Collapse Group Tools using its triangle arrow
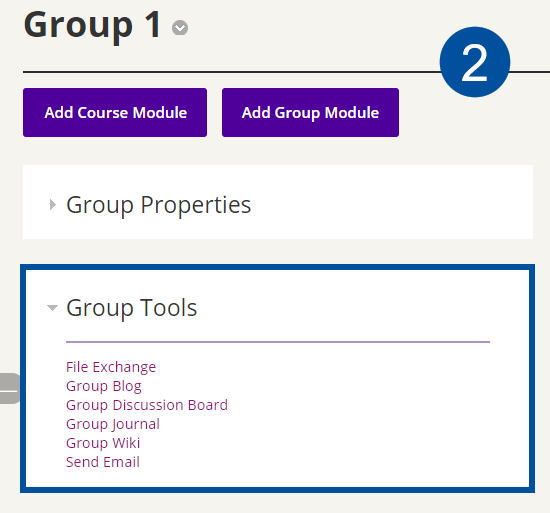Viewport: 550px width, 513px height. click(52, 308)
